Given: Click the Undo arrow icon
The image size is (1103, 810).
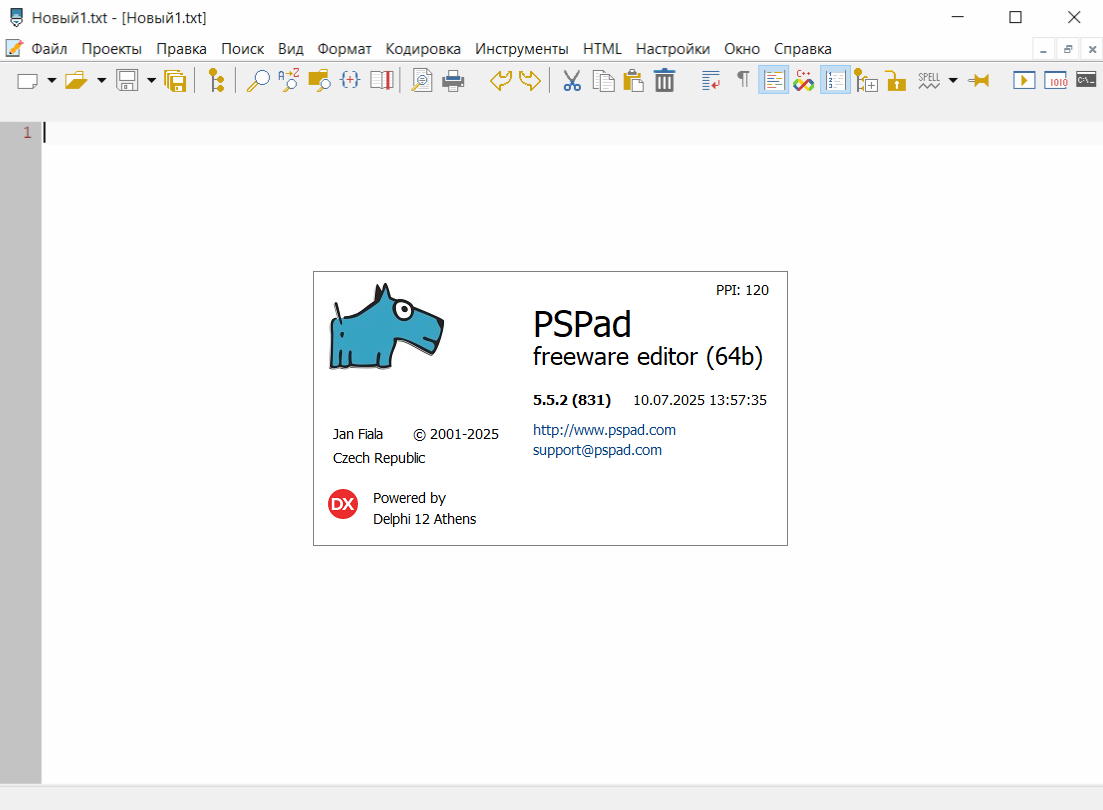Looking at the screenshot, I should [x=500, y=81].
